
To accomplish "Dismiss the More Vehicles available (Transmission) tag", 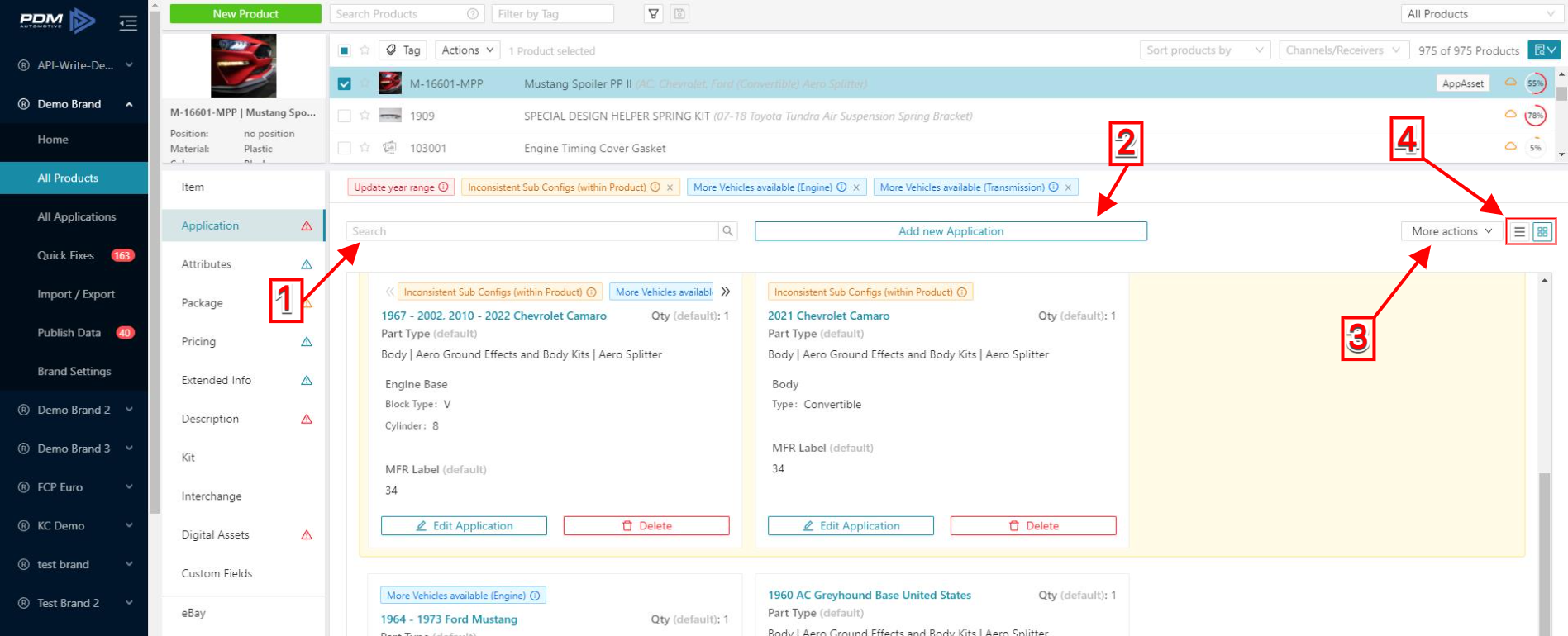I will pyautogui.click(x=1068, y=187).
